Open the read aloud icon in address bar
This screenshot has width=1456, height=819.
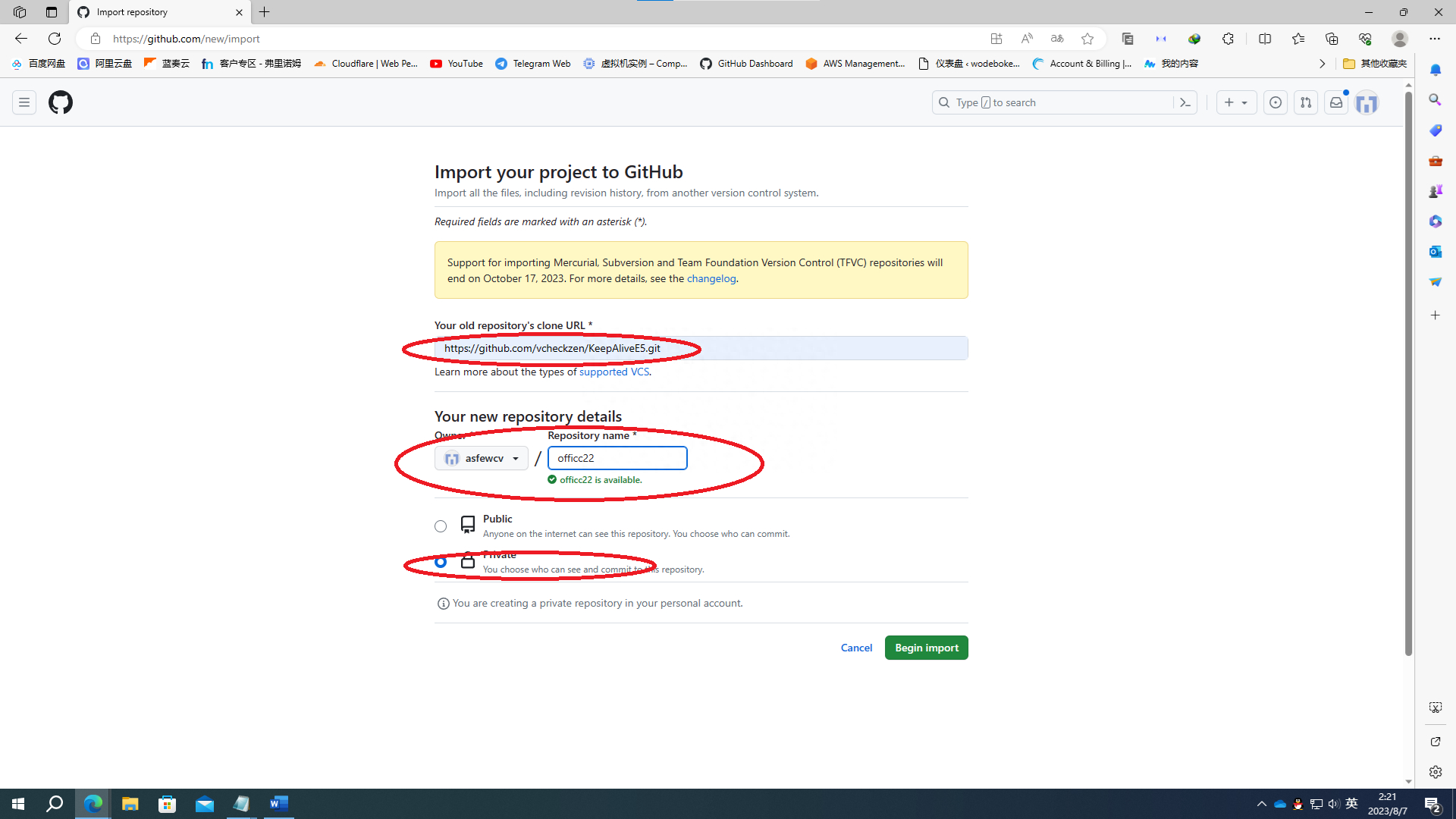(1027, 39)
